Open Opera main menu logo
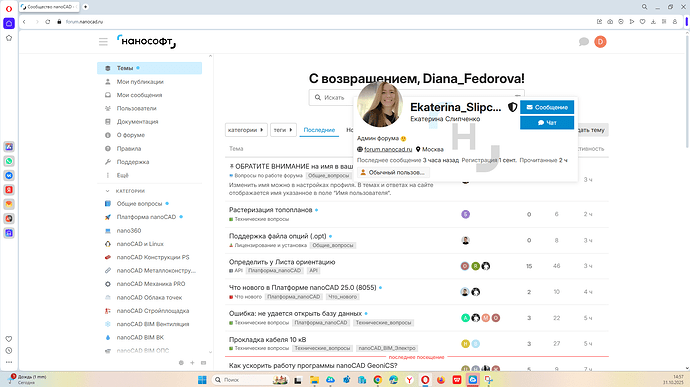 coord(9,8)
